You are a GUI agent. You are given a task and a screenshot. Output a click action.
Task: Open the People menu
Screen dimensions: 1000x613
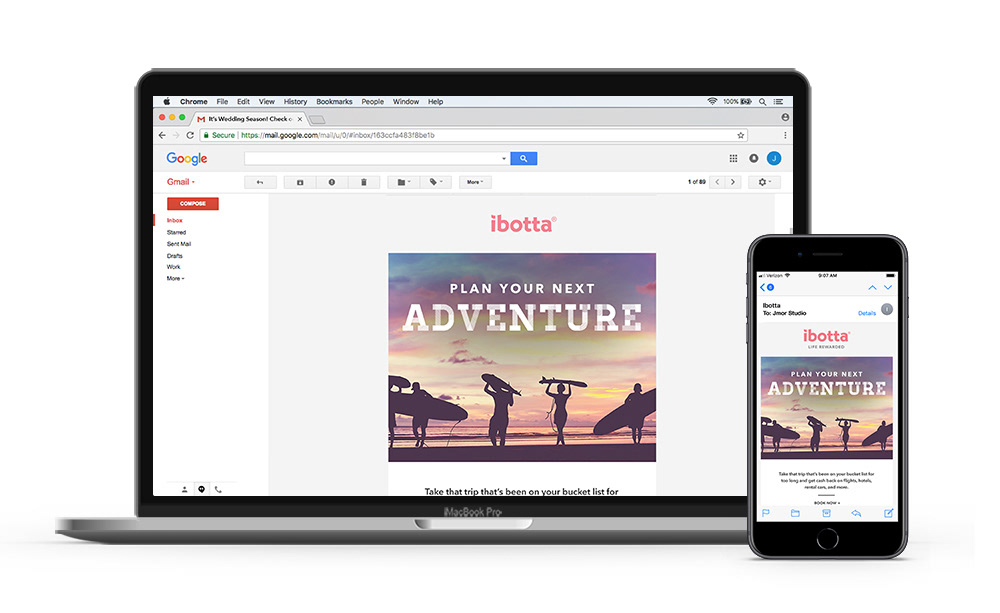(x=372, y=102)
